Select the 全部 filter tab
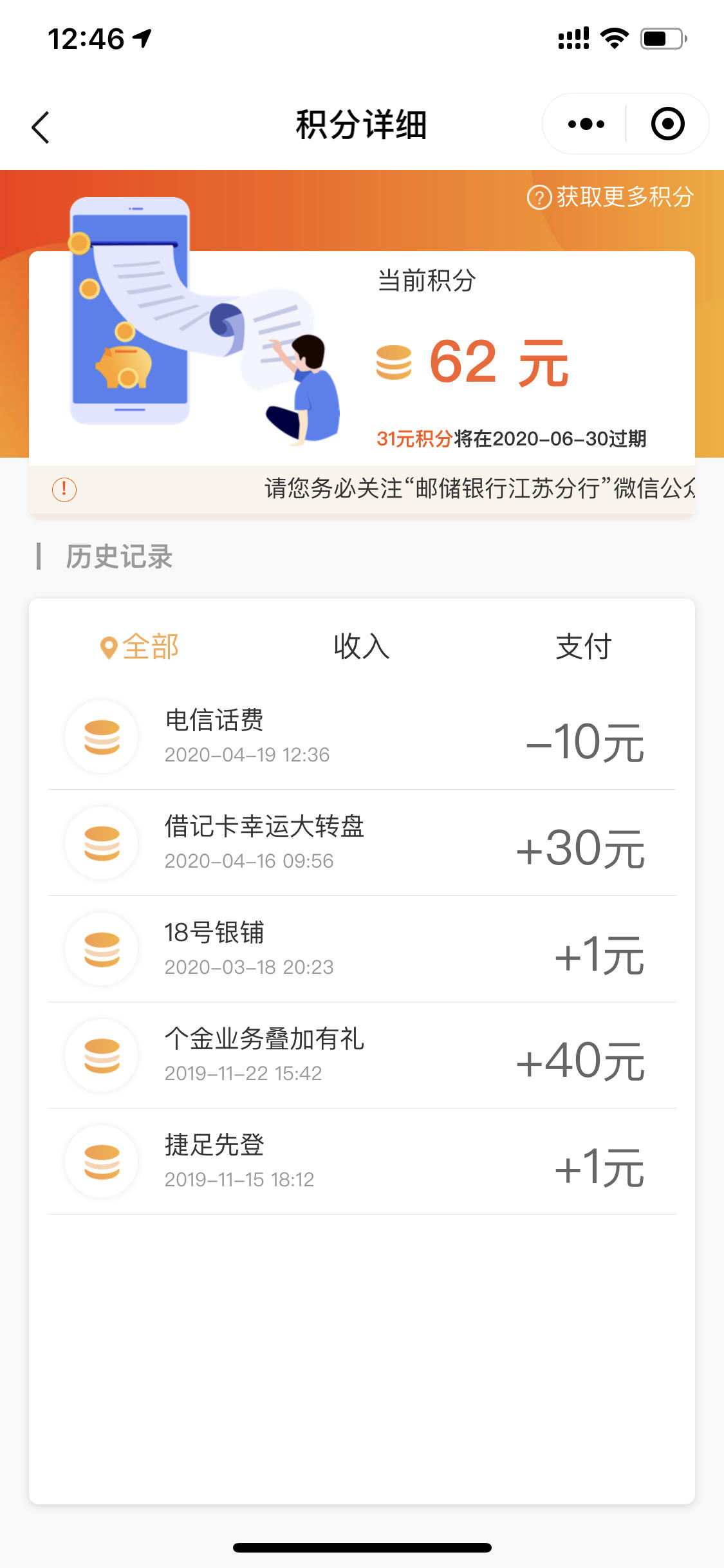The width and height of the screenshot is (724, 1568). click(x=140, y=646)
